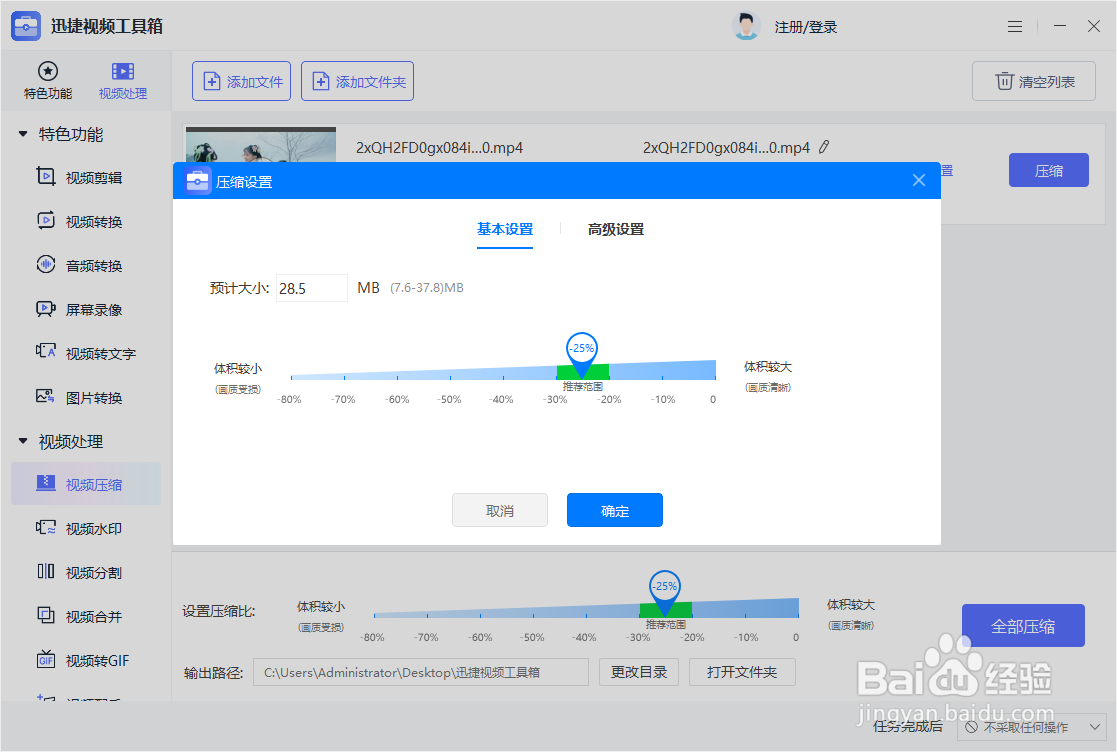Confirm settings with the 确定 button
The height and width of the screenshot is (752, 1117).
614,510
